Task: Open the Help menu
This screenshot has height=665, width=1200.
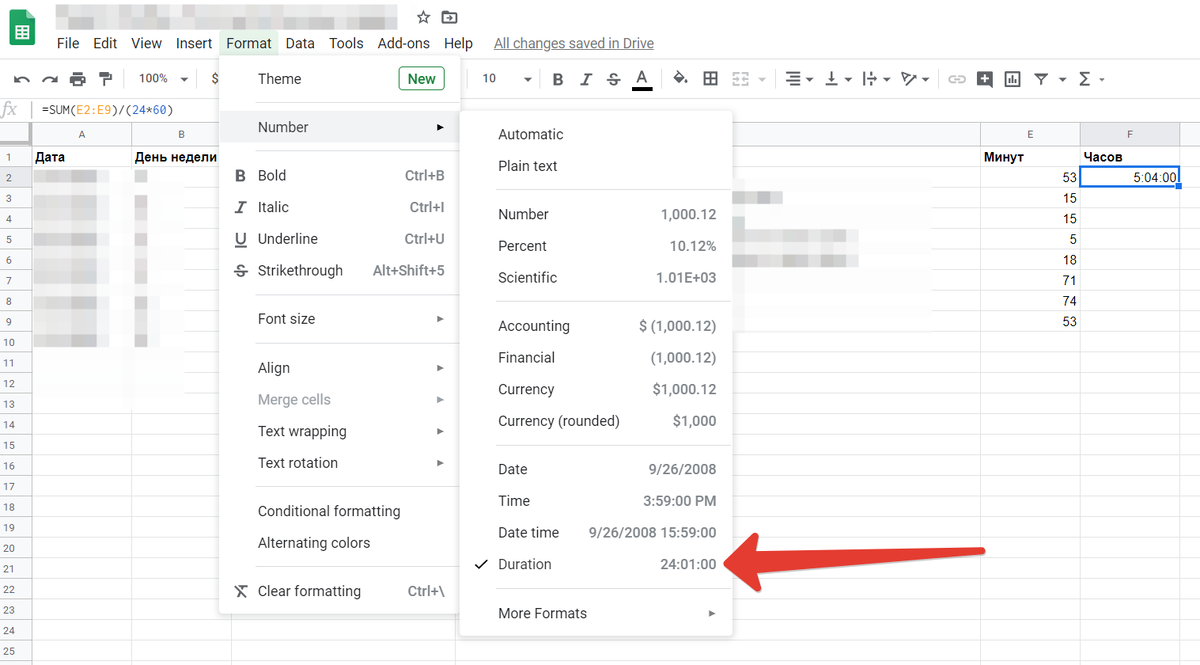Action: (458, 43)
